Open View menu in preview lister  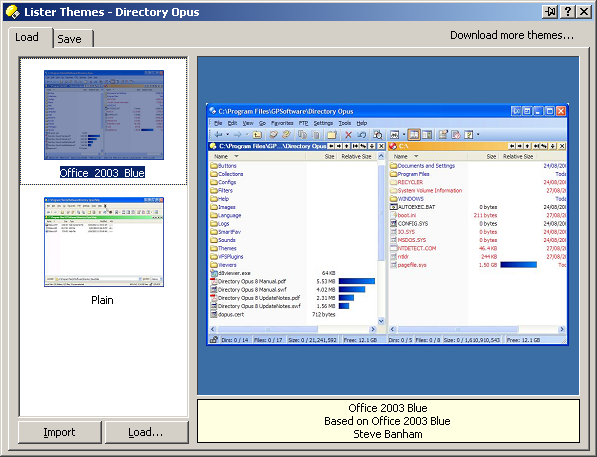coord(248,123)
